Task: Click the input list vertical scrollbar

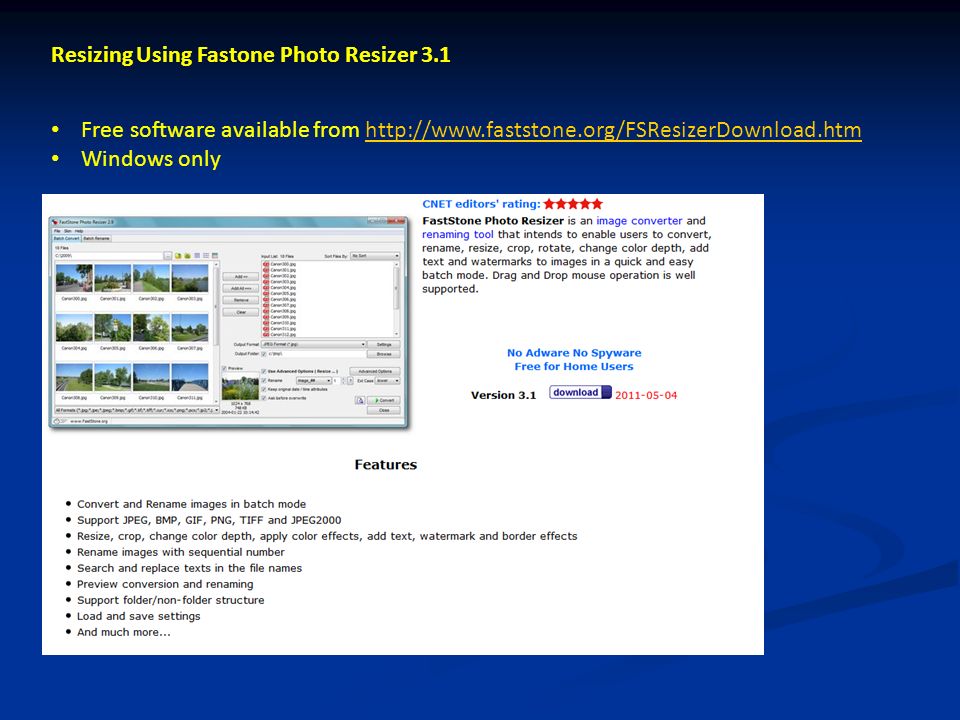Action: point(397,299)
